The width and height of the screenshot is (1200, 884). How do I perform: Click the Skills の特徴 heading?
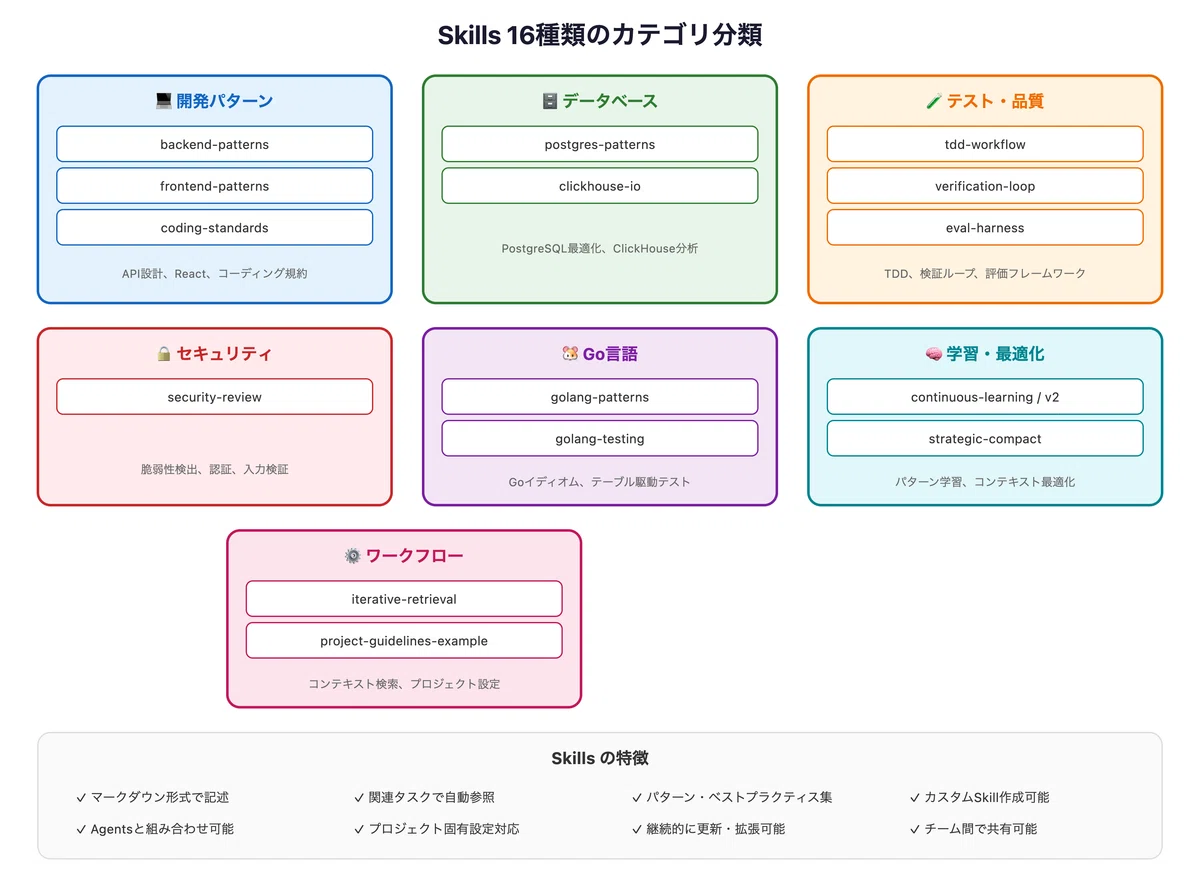click(600, 759)
